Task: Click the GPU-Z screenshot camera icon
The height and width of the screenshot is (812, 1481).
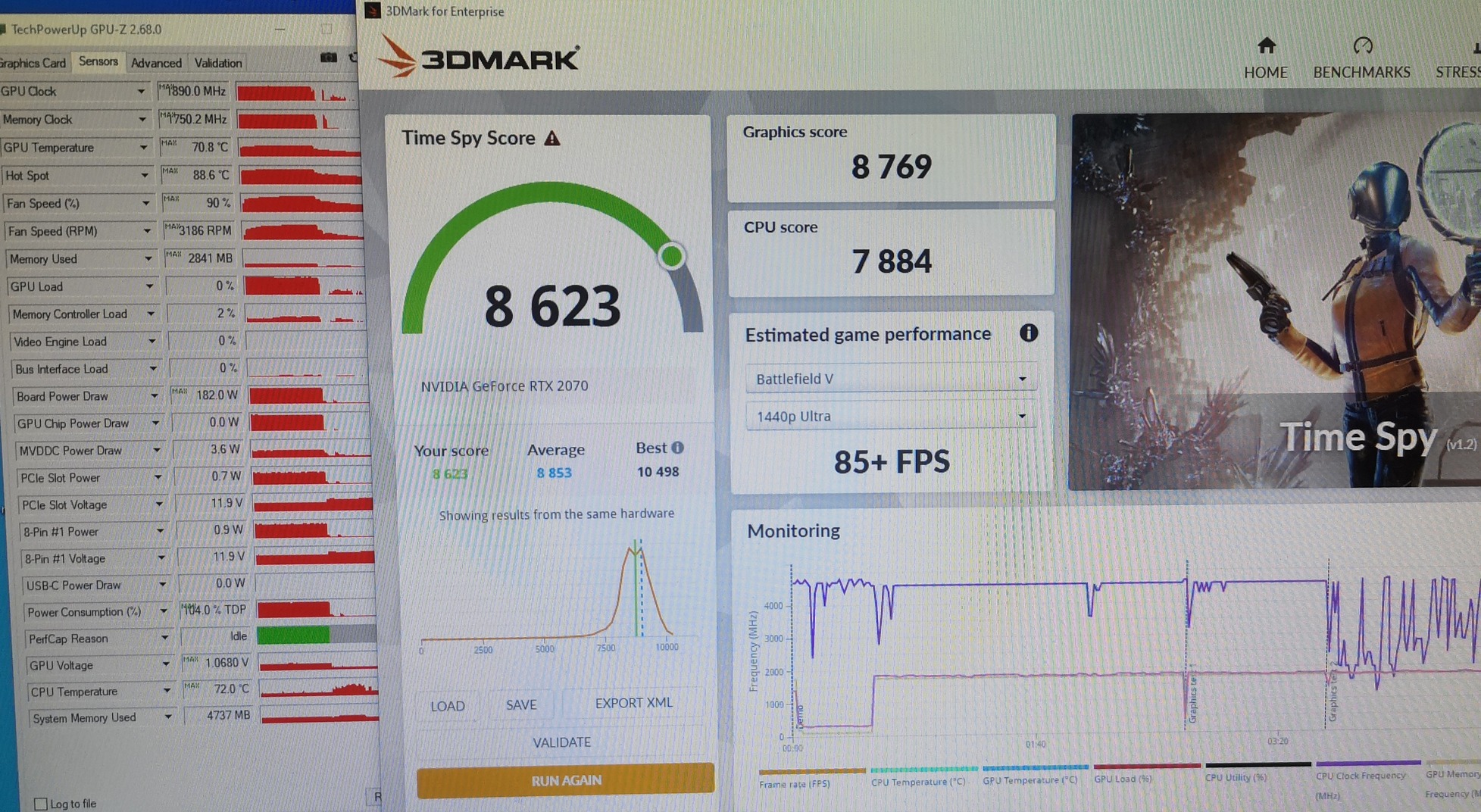Action: pos(328,58)
